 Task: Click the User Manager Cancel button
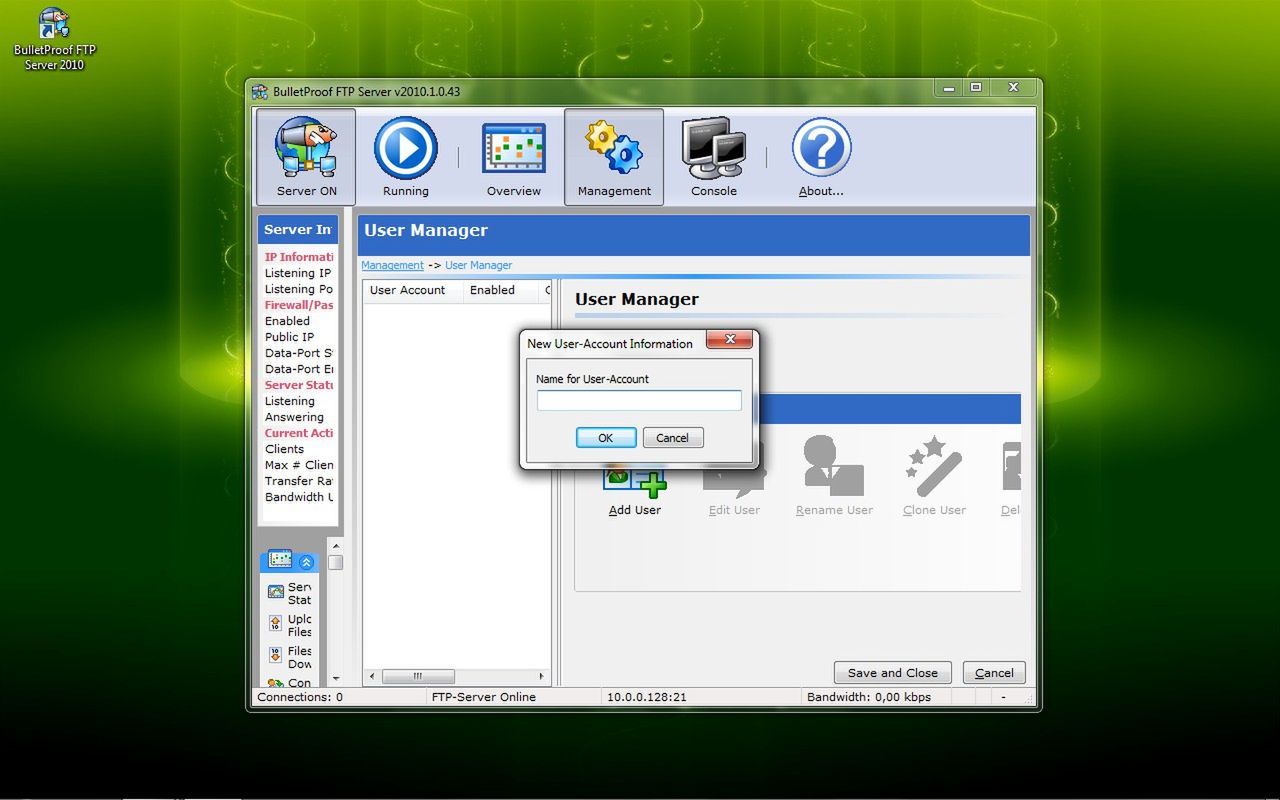(994, 673)
